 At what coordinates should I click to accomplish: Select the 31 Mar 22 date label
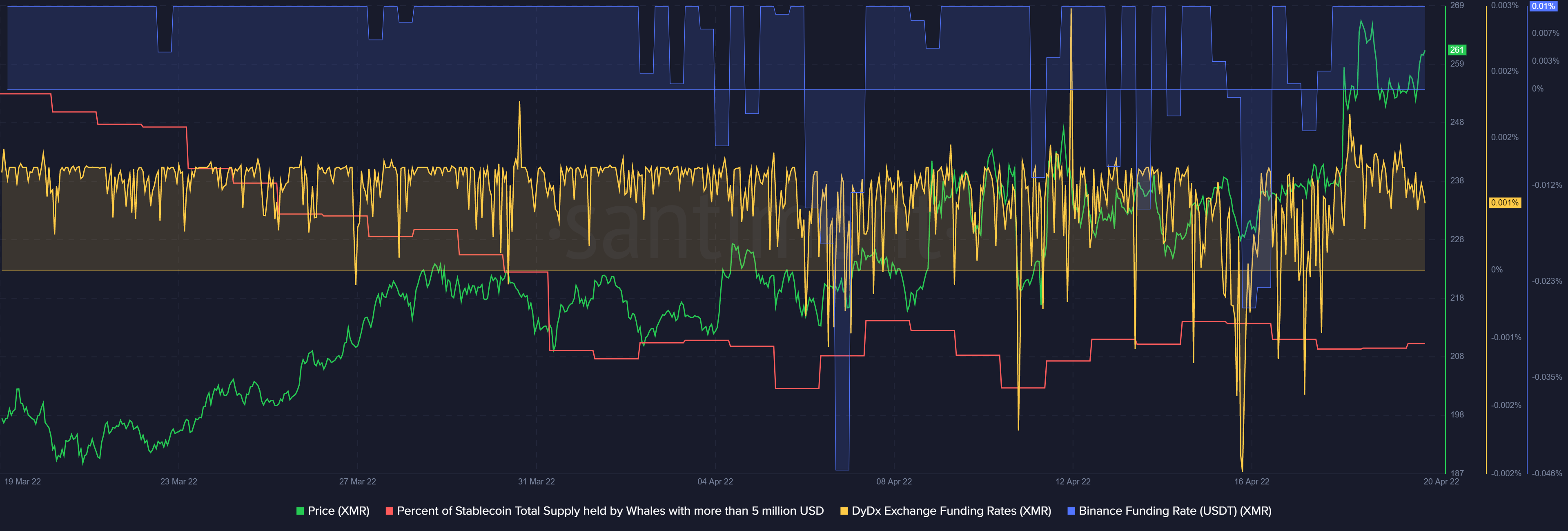pyautogui.click(x=536, y=482)
